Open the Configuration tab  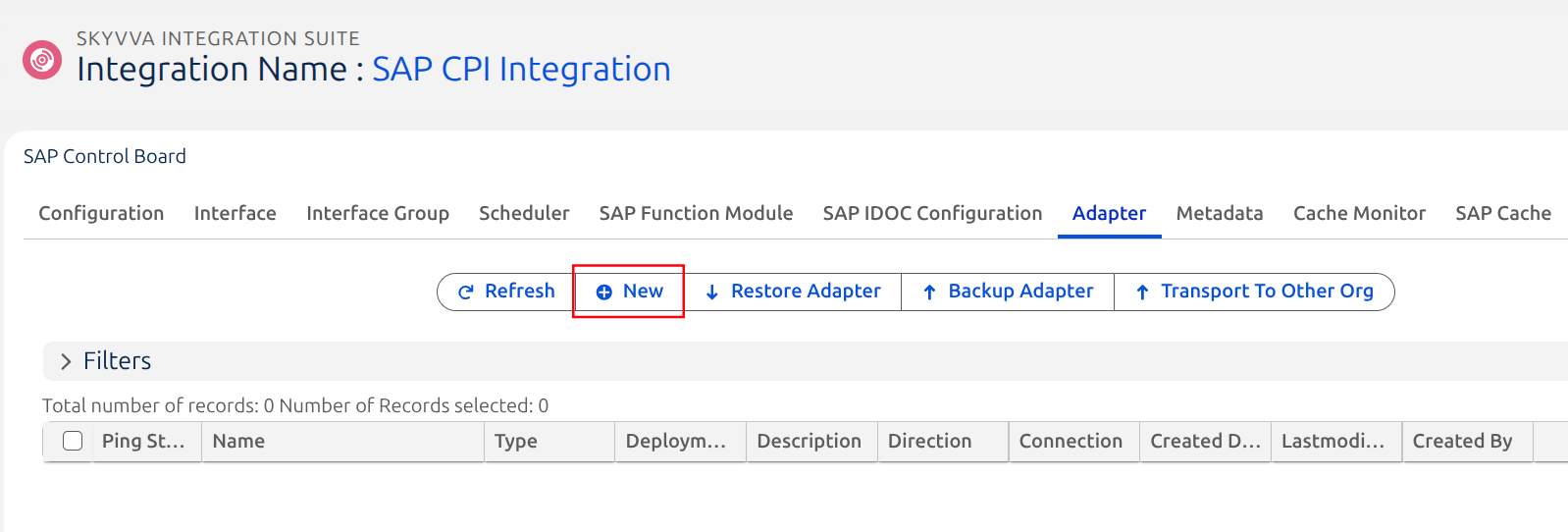tap(101, 213)
